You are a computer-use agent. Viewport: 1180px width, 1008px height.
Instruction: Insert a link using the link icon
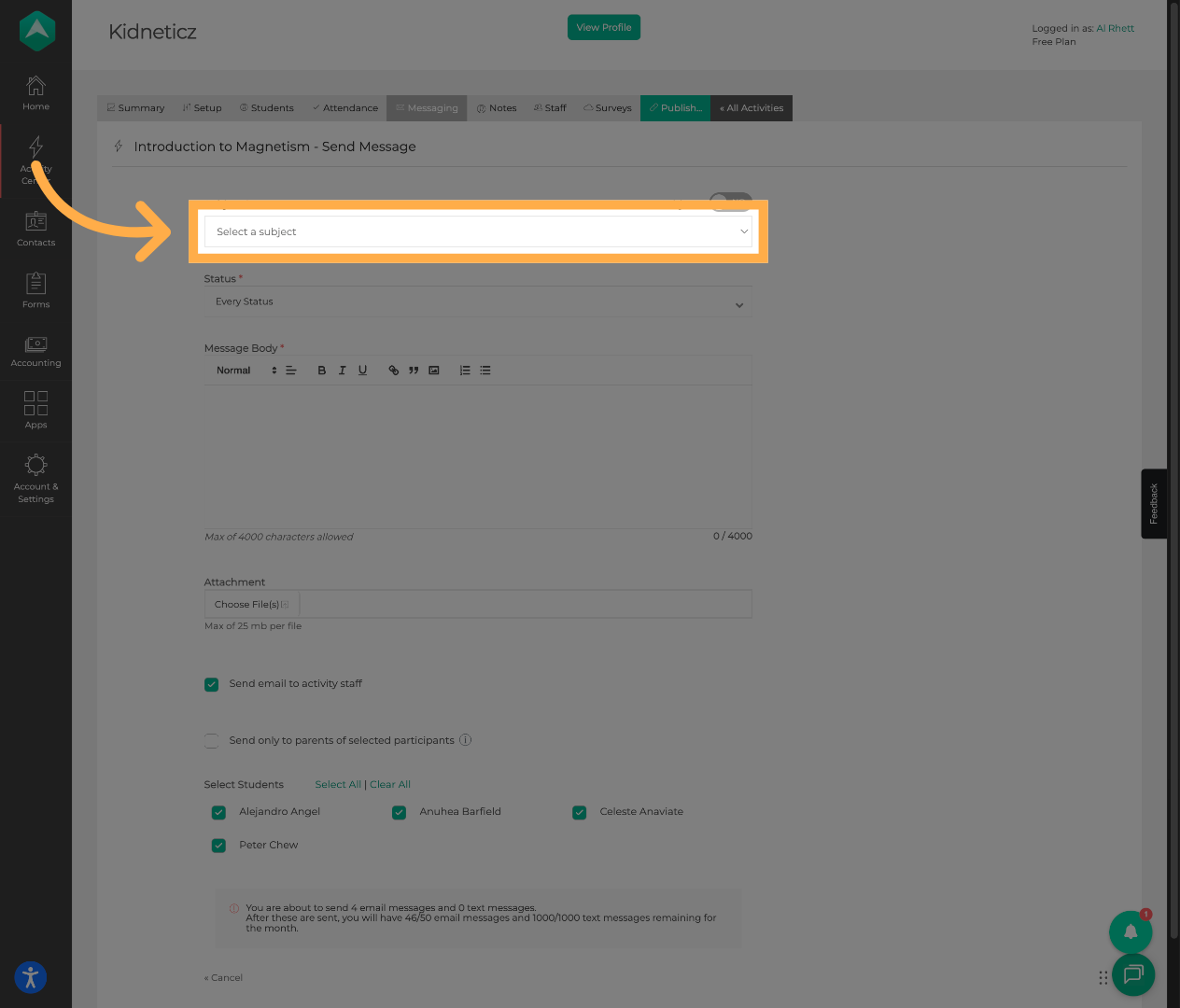(x=393, y=371)
